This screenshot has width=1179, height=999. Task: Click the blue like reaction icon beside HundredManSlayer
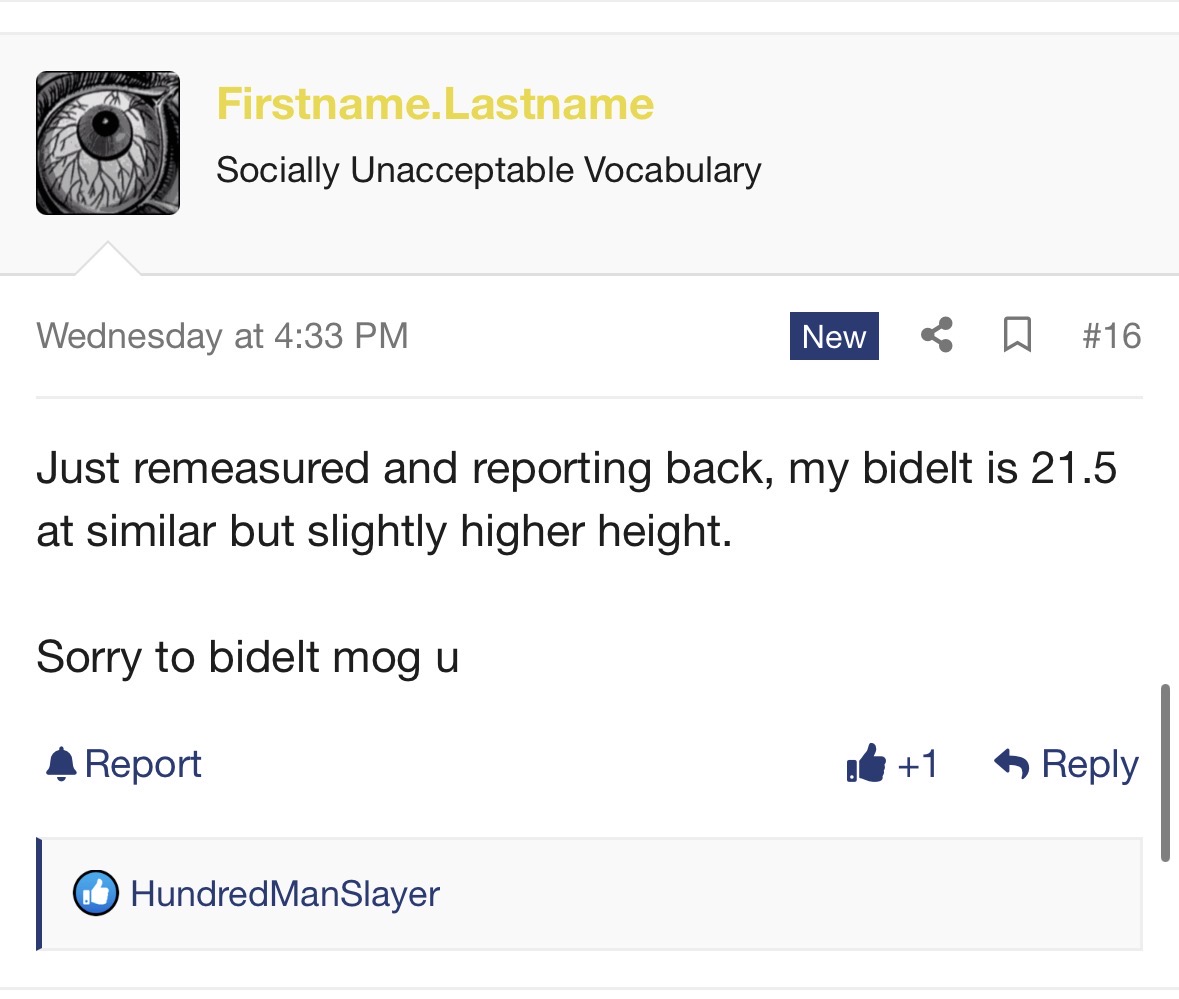click(96, 893)
